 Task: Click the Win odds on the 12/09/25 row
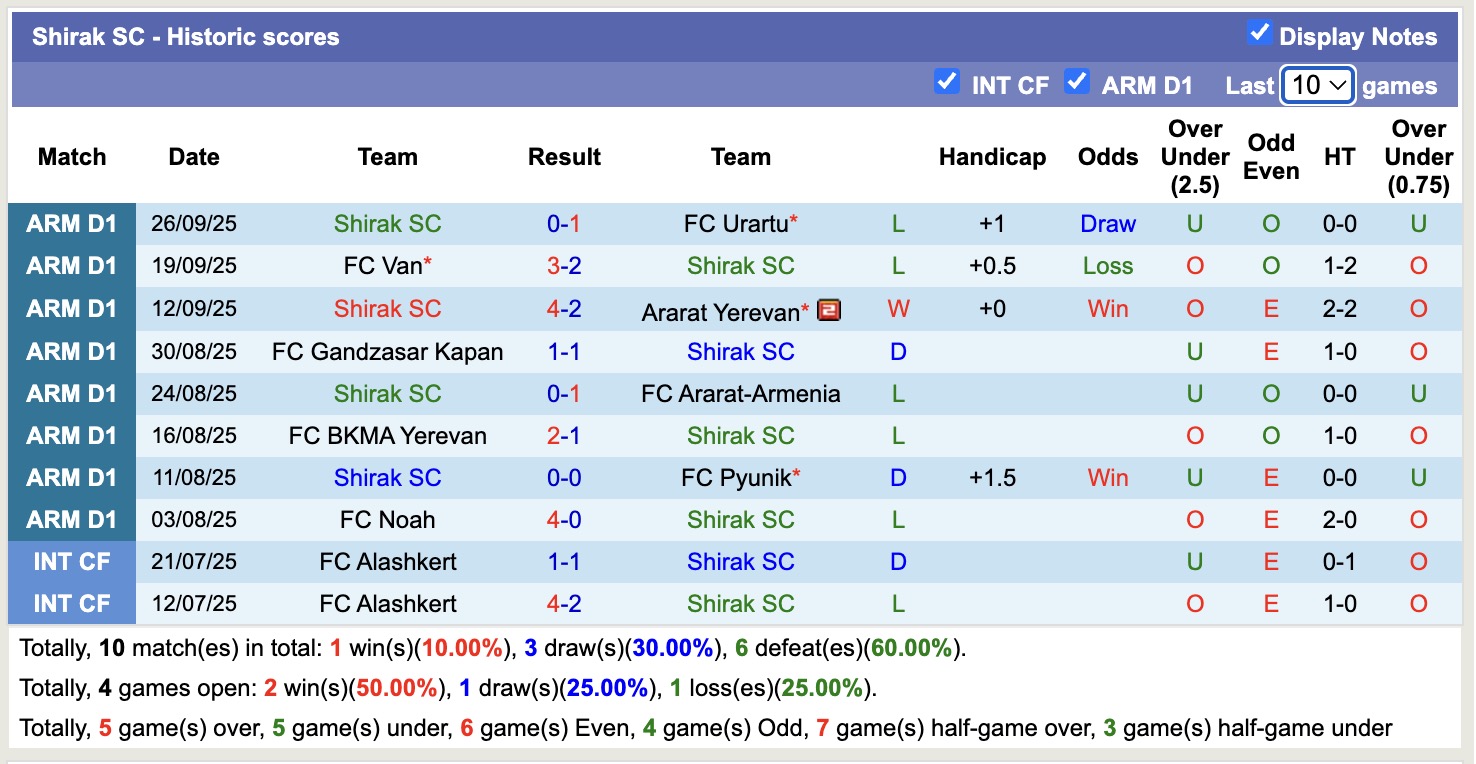click(1107, 310)
